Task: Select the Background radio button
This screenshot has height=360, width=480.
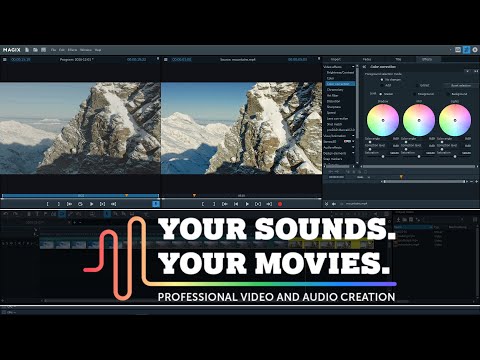Action: 448,94
